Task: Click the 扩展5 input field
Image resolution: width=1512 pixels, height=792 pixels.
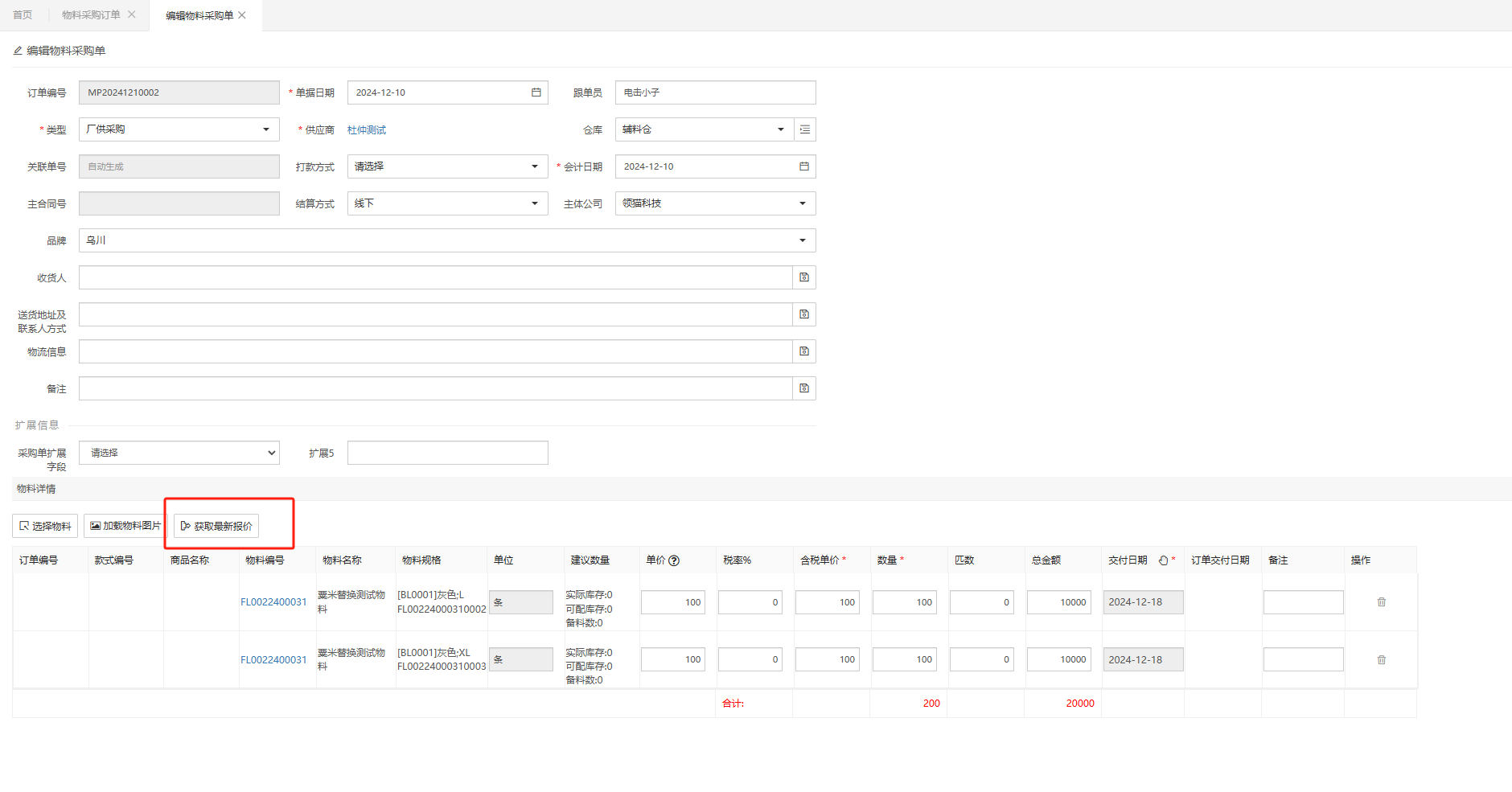Action: (447, 453)
